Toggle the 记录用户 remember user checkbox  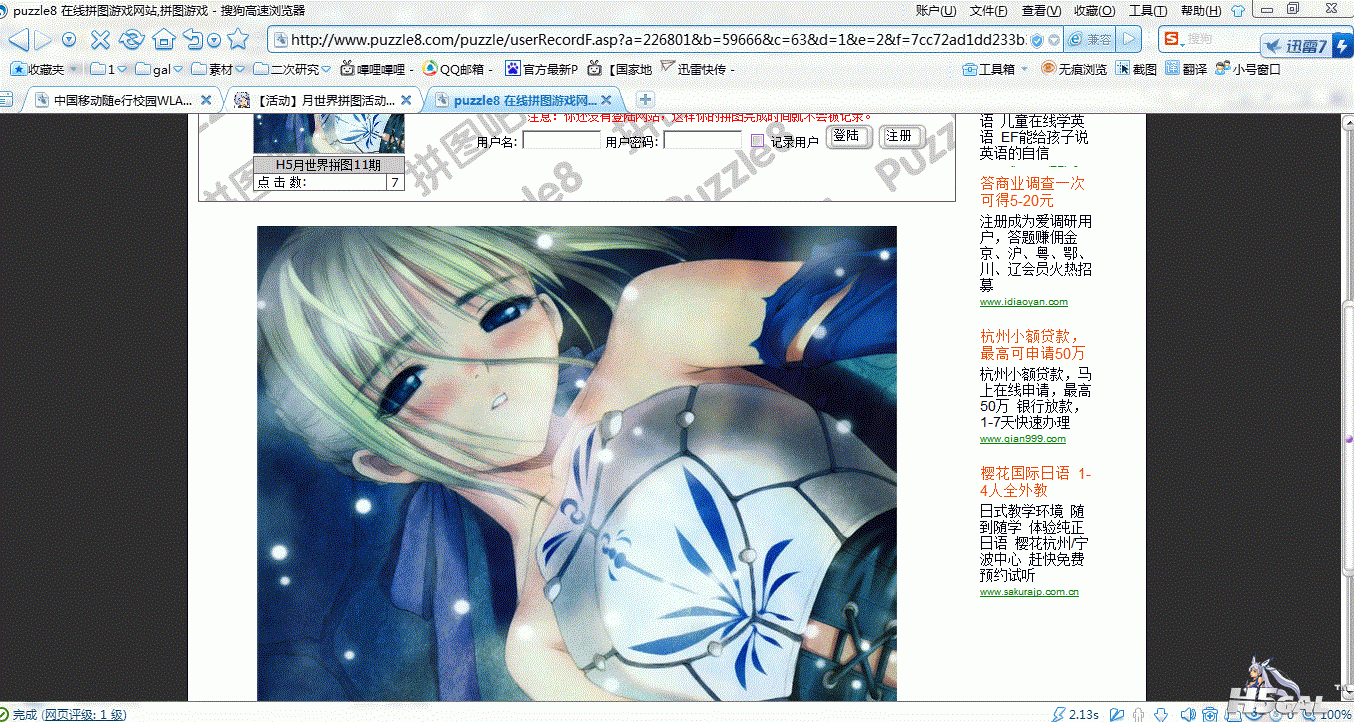[x=757, y=141]
